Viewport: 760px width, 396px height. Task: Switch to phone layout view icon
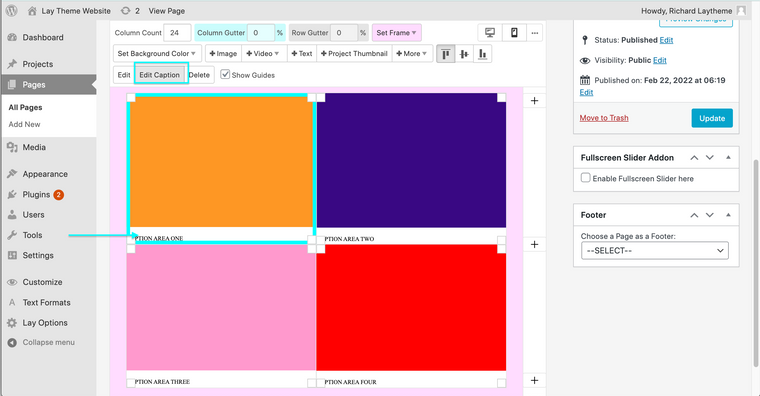click(x=514, y=33)
